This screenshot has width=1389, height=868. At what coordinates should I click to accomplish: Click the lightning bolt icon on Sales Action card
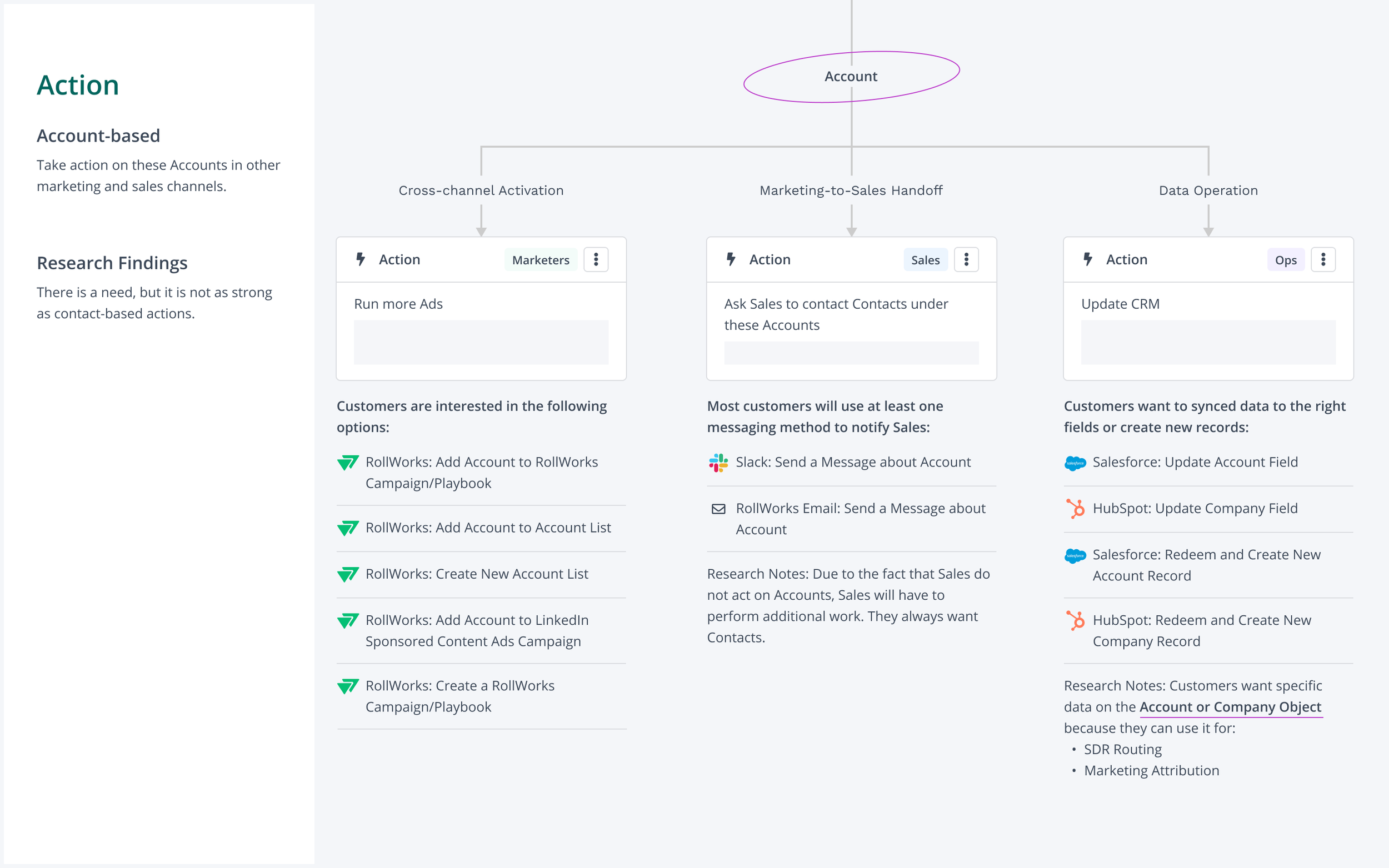tap(731, 259)
